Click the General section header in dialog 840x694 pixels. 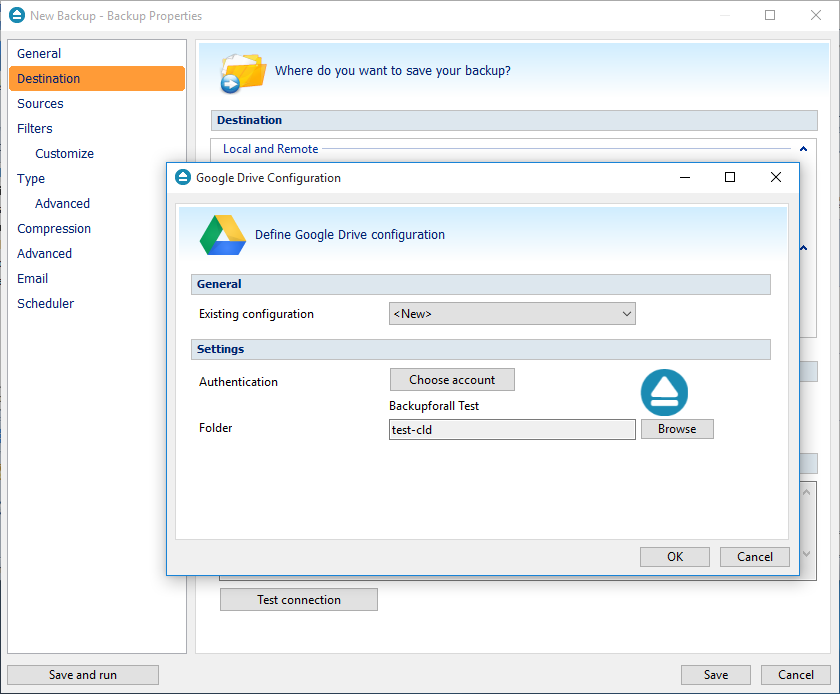[x=481, y=284]
